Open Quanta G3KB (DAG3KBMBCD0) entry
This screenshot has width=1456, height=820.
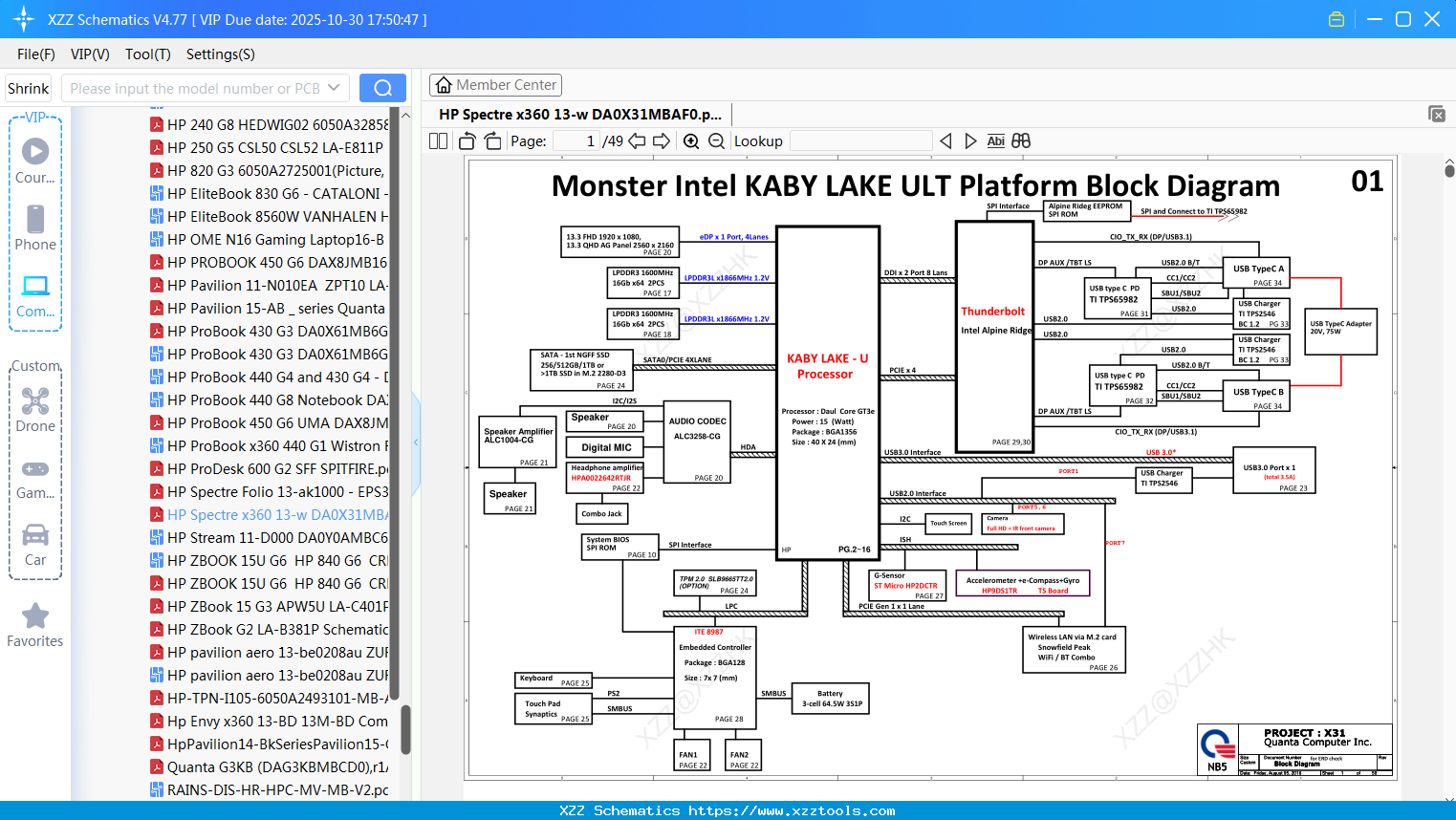click(x=270, y=766)
